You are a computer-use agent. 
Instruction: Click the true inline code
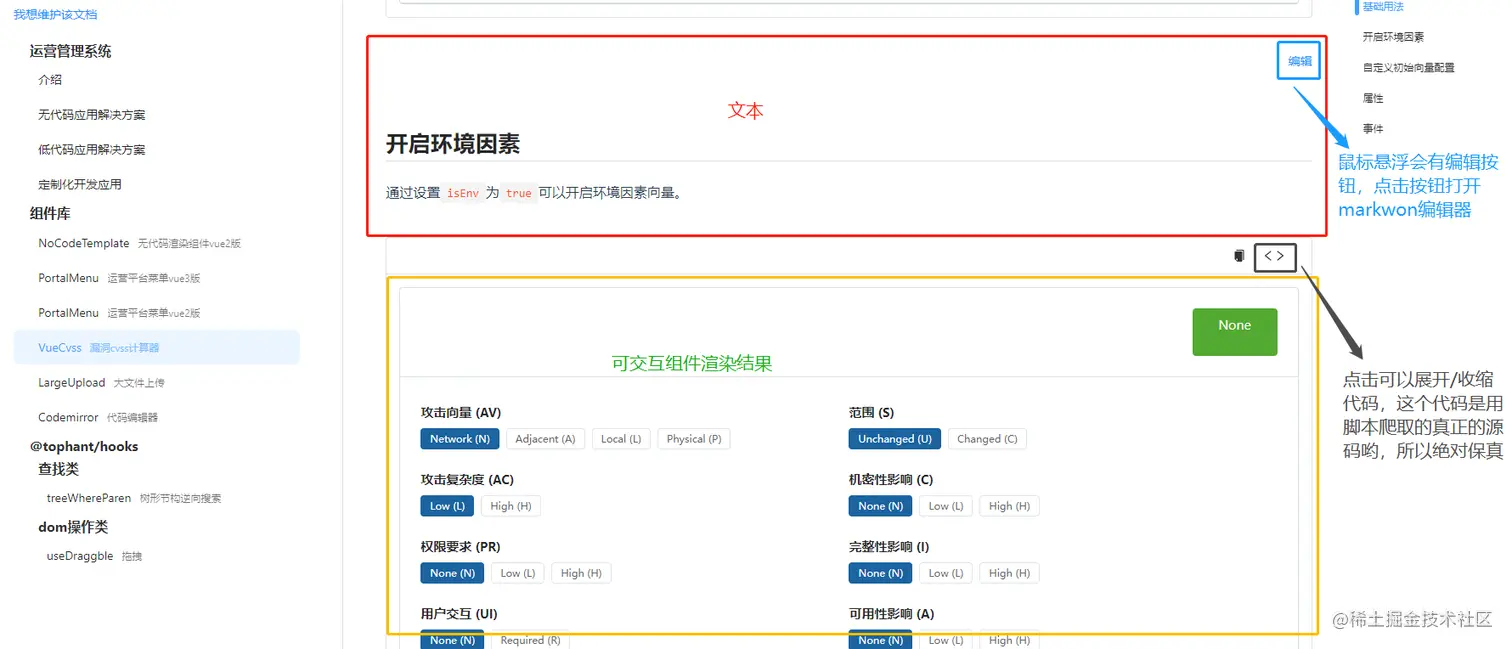pos(519,193)
